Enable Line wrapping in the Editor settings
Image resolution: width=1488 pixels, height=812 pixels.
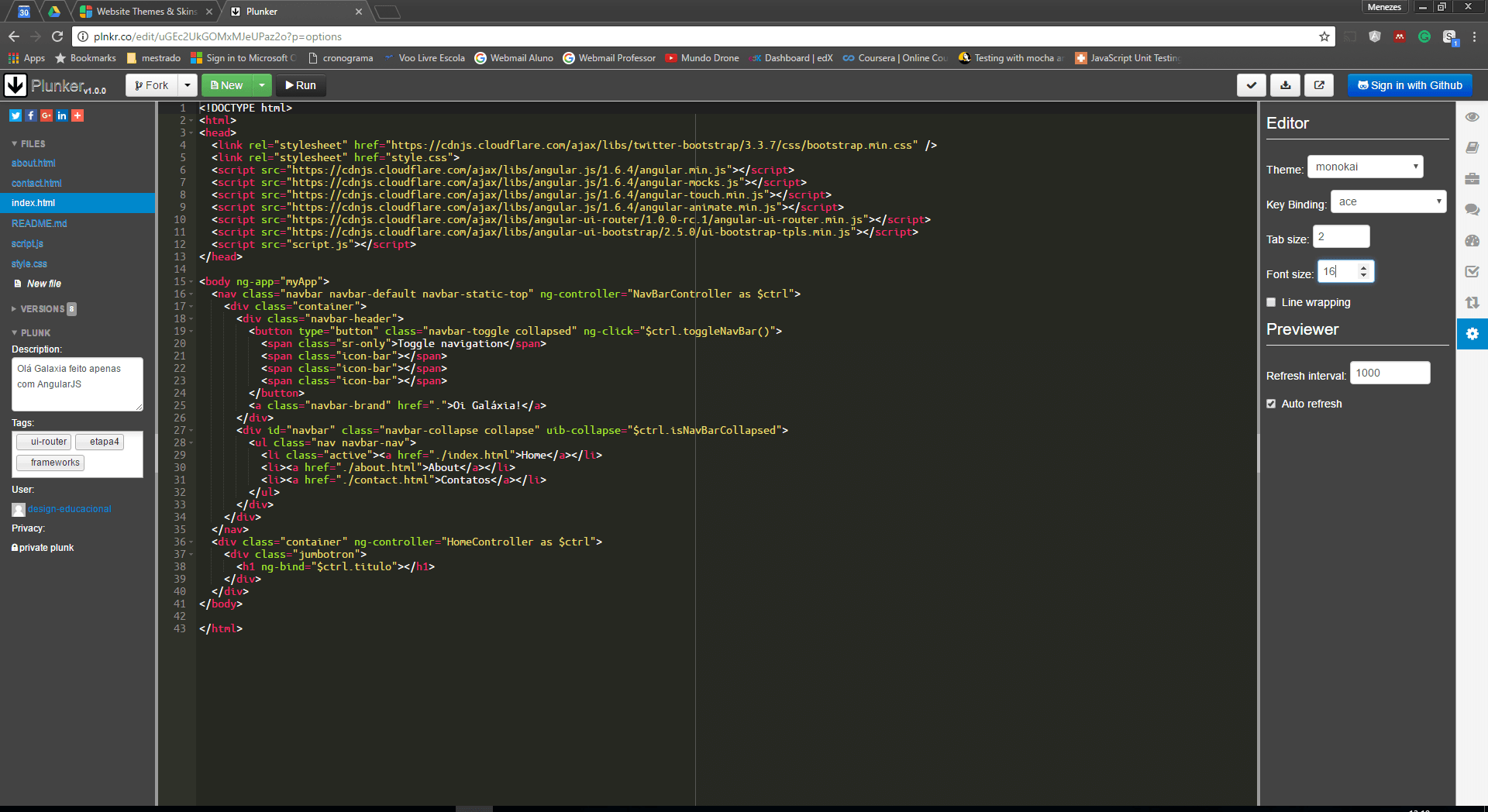click(1270, 302)
